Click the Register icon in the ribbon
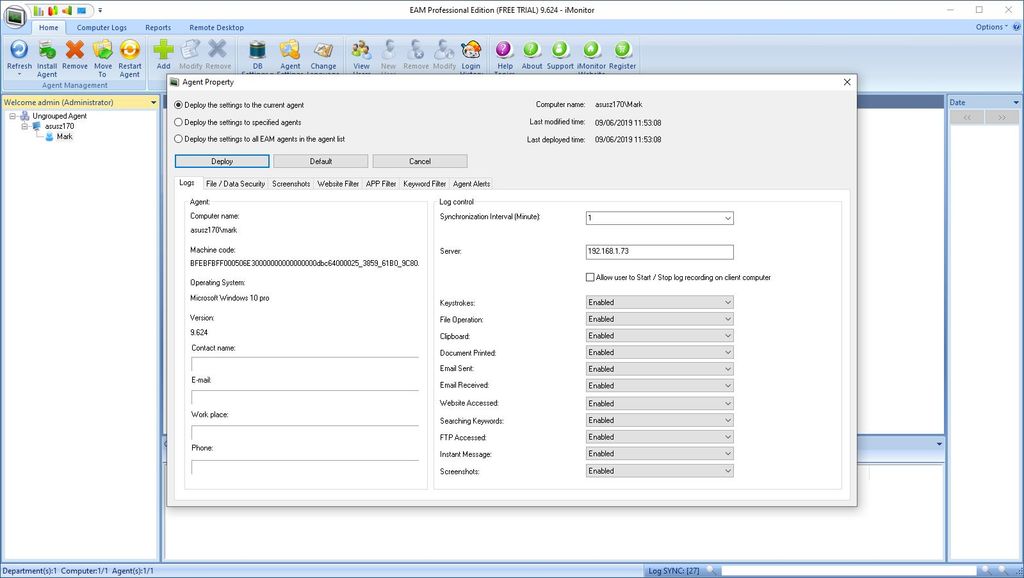 tap(622, 50)
